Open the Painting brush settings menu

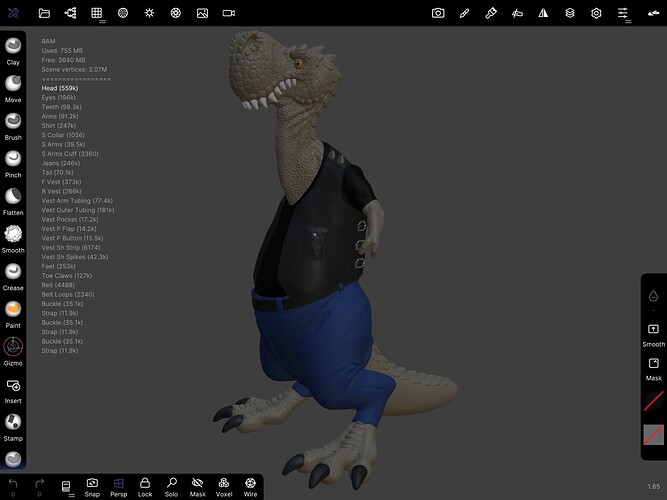coord(491,13)
